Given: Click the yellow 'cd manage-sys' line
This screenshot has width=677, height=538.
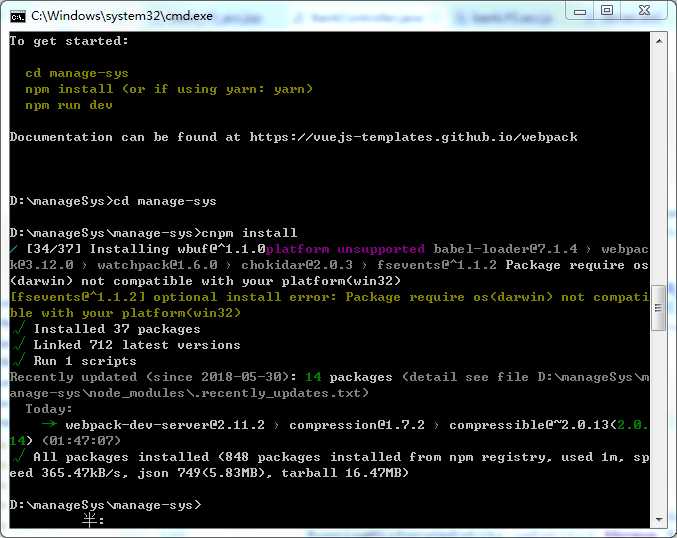Looking at the screenshot, I should coord(77,73).
